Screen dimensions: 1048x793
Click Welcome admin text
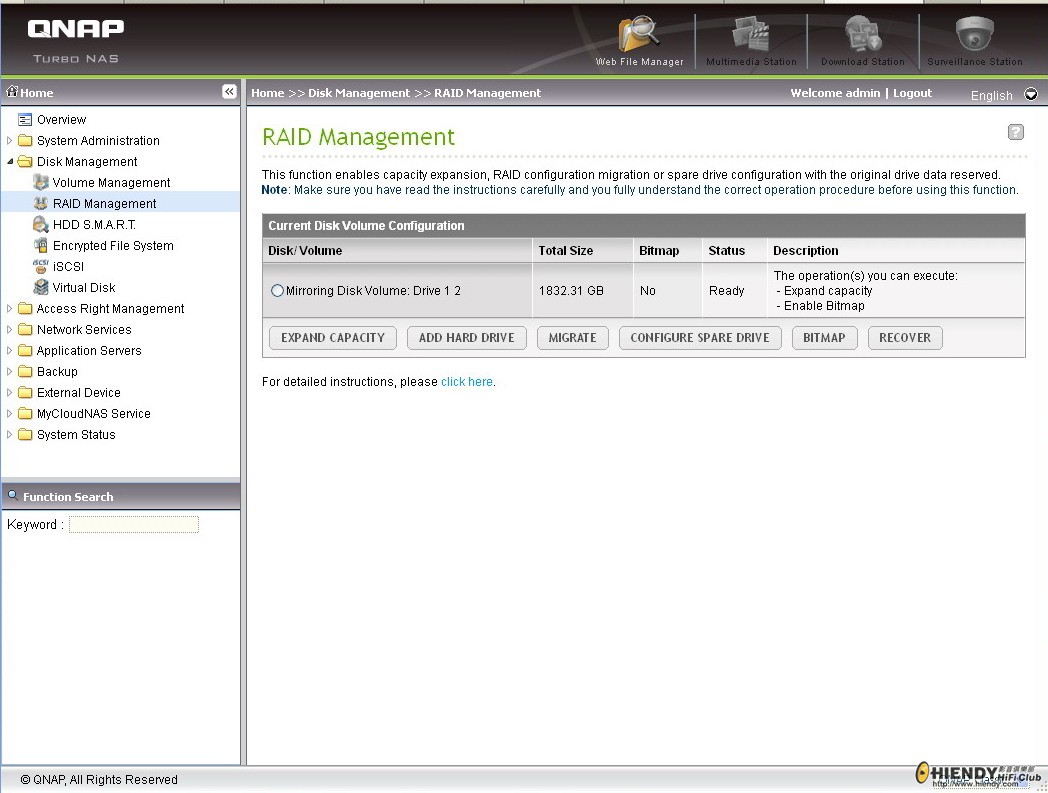coord(835,93)
